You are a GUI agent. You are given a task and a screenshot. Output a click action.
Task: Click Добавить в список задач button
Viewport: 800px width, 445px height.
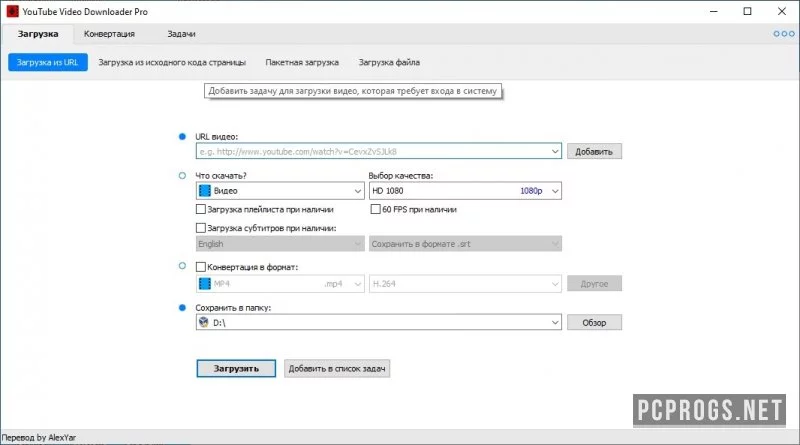click(x=337, y=368)
